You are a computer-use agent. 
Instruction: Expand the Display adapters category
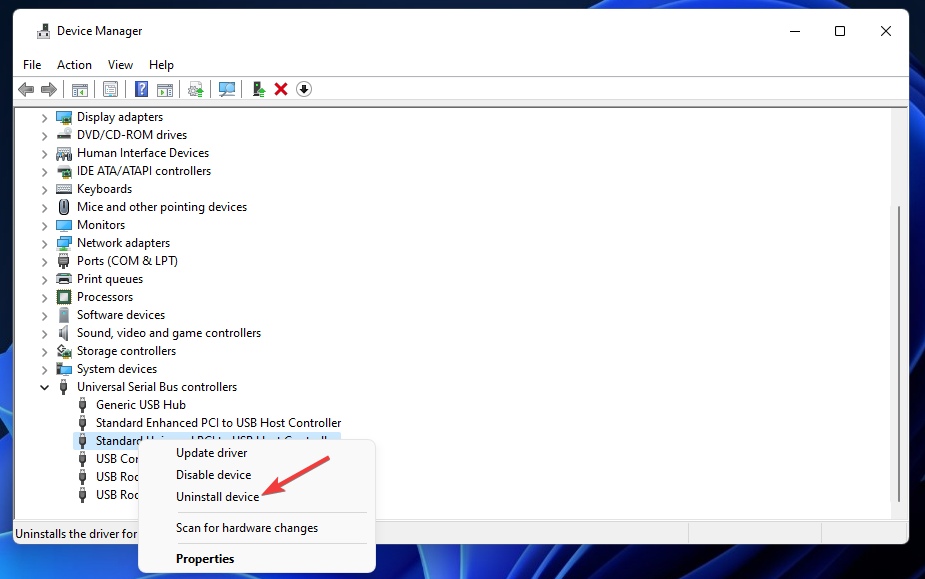(44, 116)
